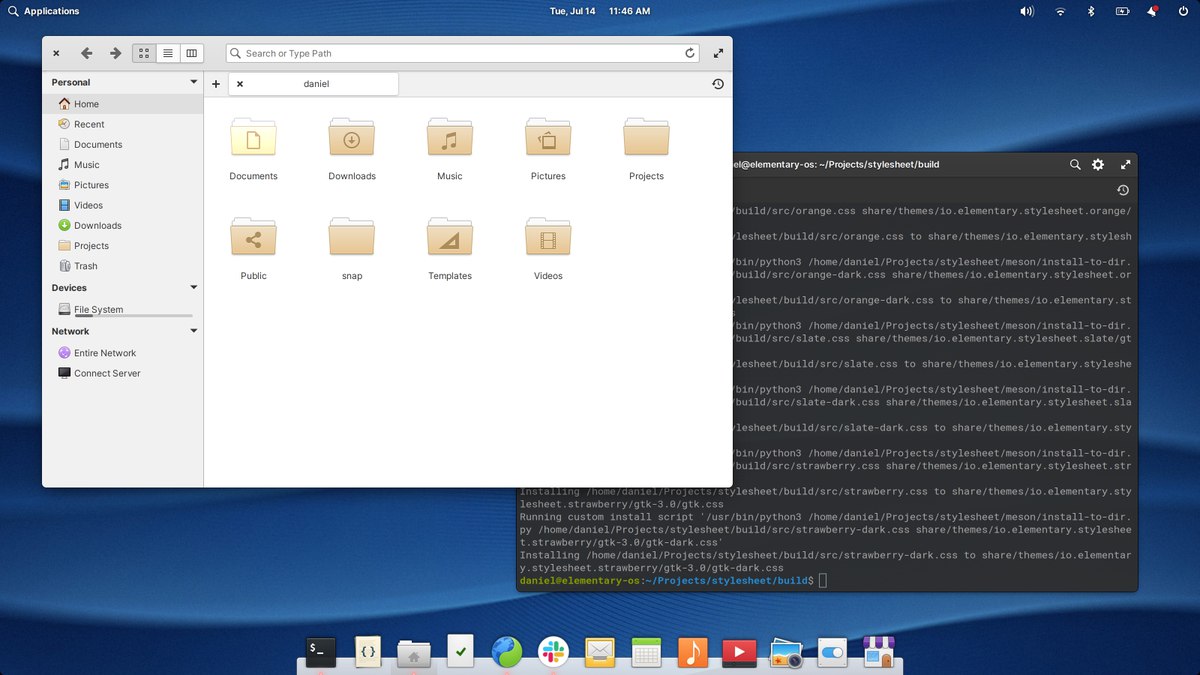The height and width of the screenshot is (675, 1200).
Task: Go back in Files navigation
Action: pyautogui.click(x=87, y=53)
